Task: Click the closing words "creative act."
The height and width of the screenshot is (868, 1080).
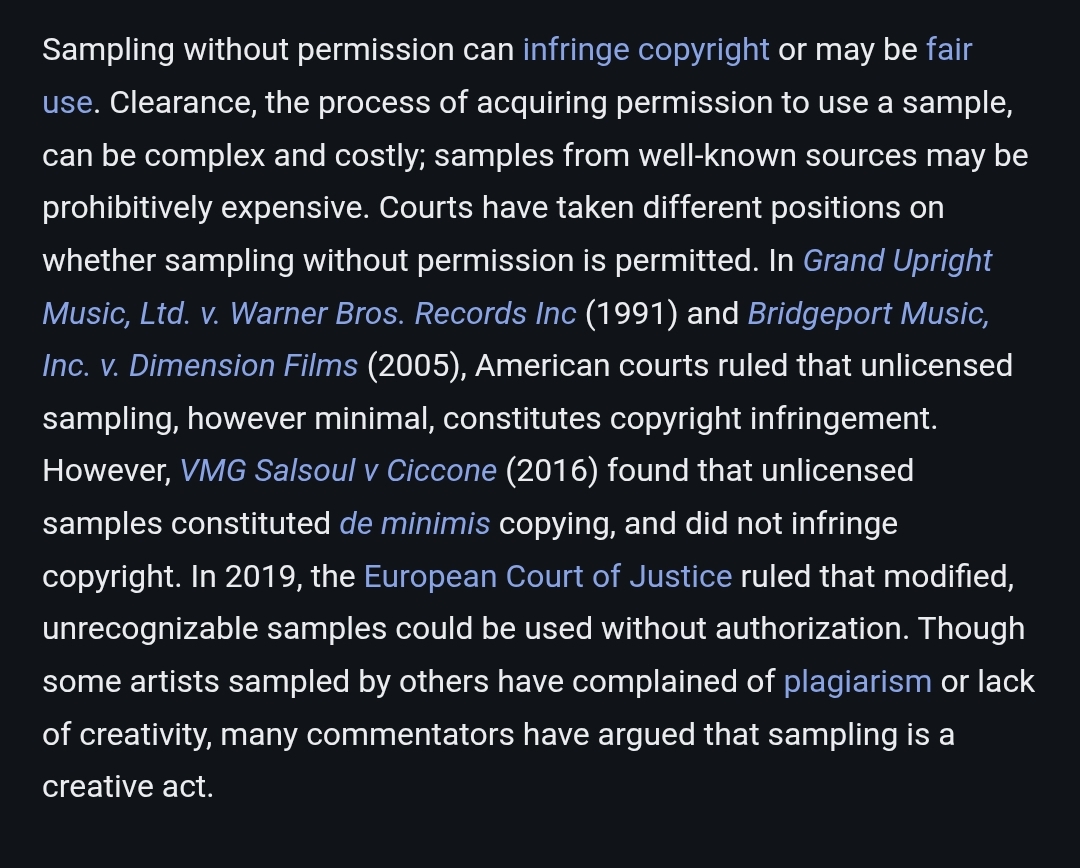Action: click(x=128, y=786)
